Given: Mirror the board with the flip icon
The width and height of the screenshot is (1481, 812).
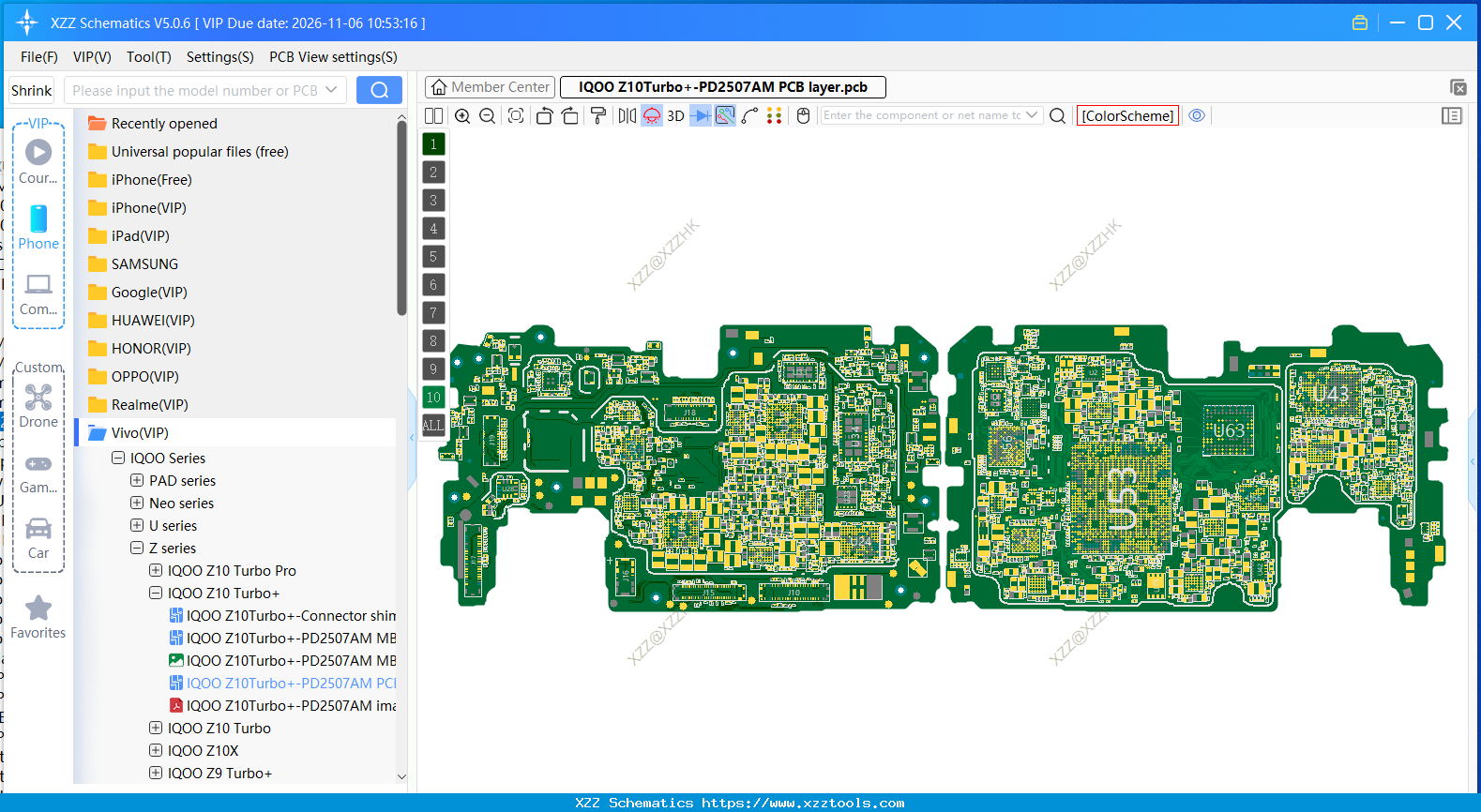Looking at the screenshot, I should click(x=627, y=115).
